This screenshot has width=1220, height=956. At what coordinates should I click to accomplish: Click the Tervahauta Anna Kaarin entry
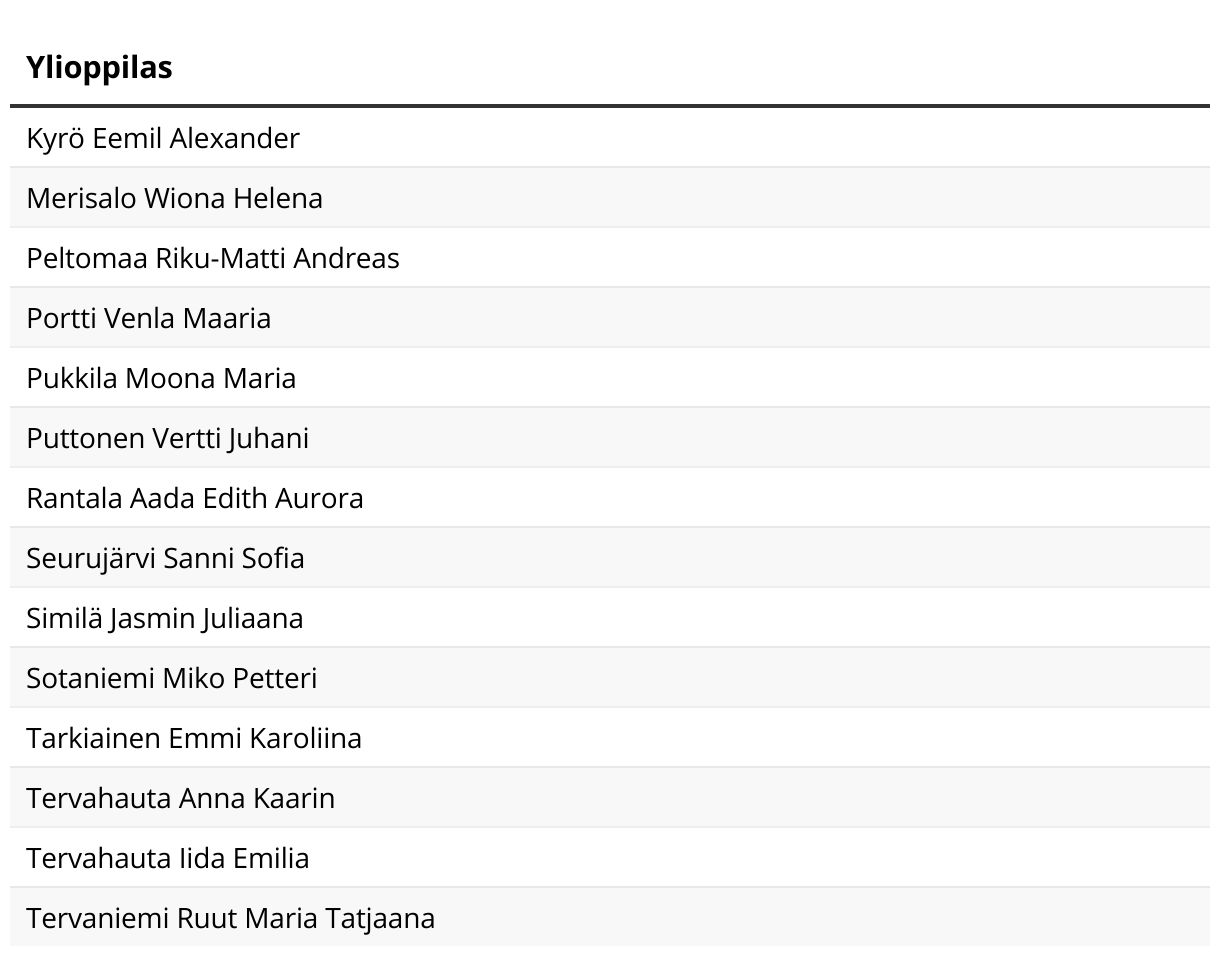point(610,798)
